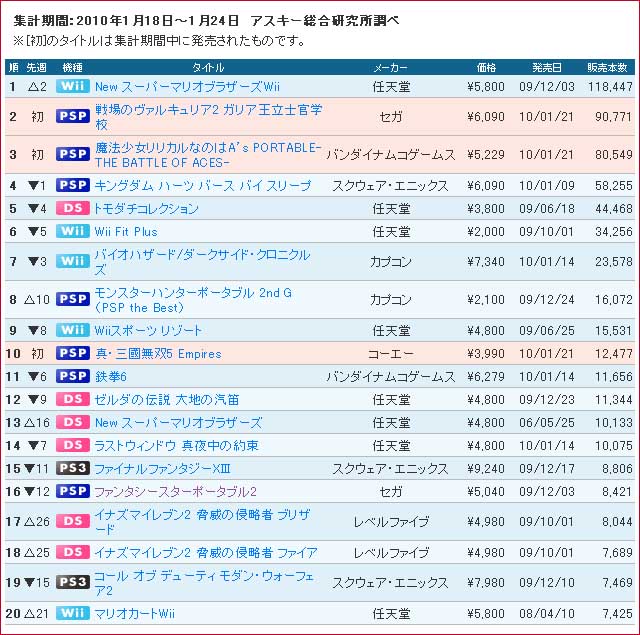
Task: Select the sales figure 118,447
Action: [x=610, y=87]
